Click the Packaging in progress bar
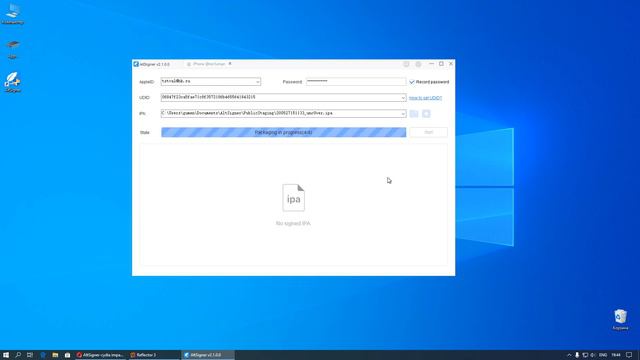This screenshot has height=360, width=640. pos(284,132)
